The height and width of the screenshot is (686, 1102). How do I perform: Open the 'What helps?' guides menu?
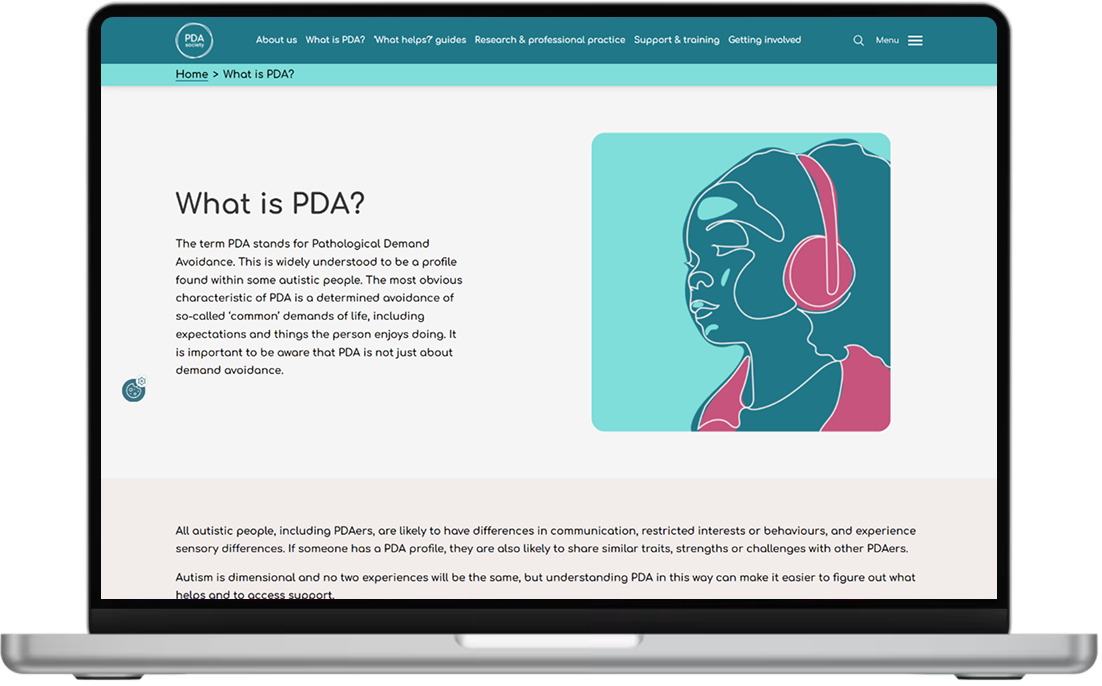(419, 40)
